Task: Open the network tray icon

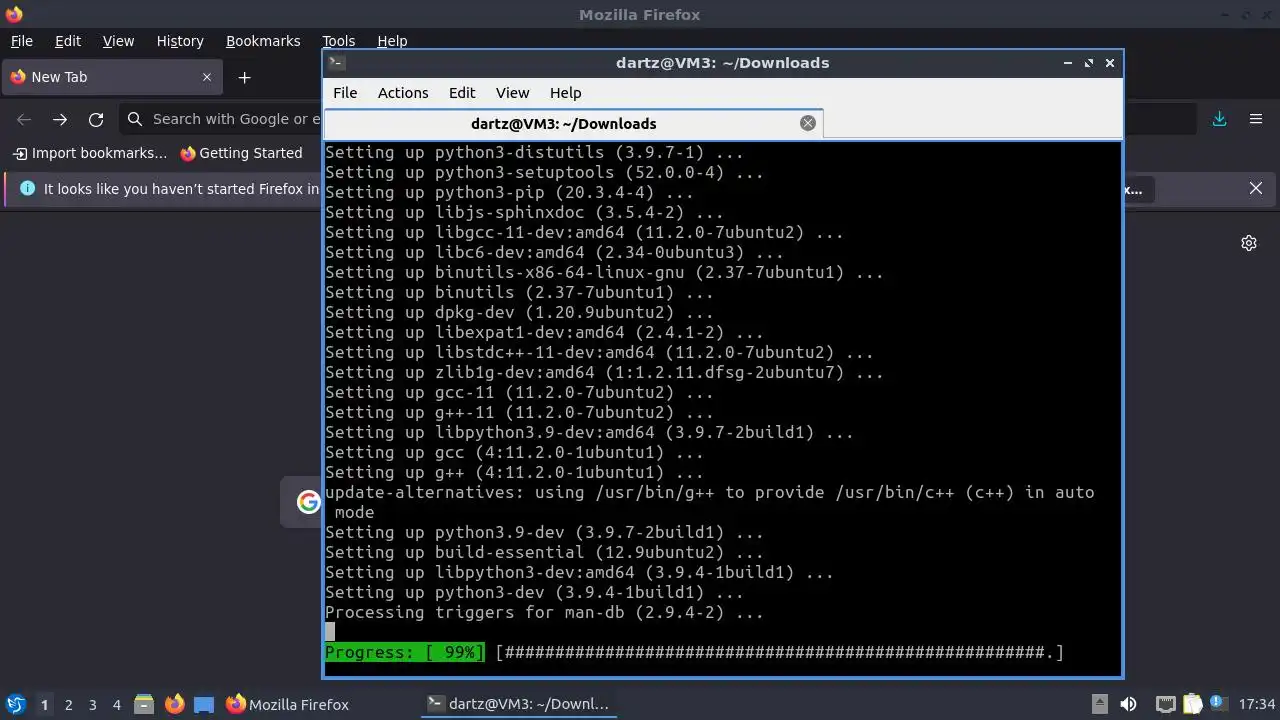Action: (1166, 704)
